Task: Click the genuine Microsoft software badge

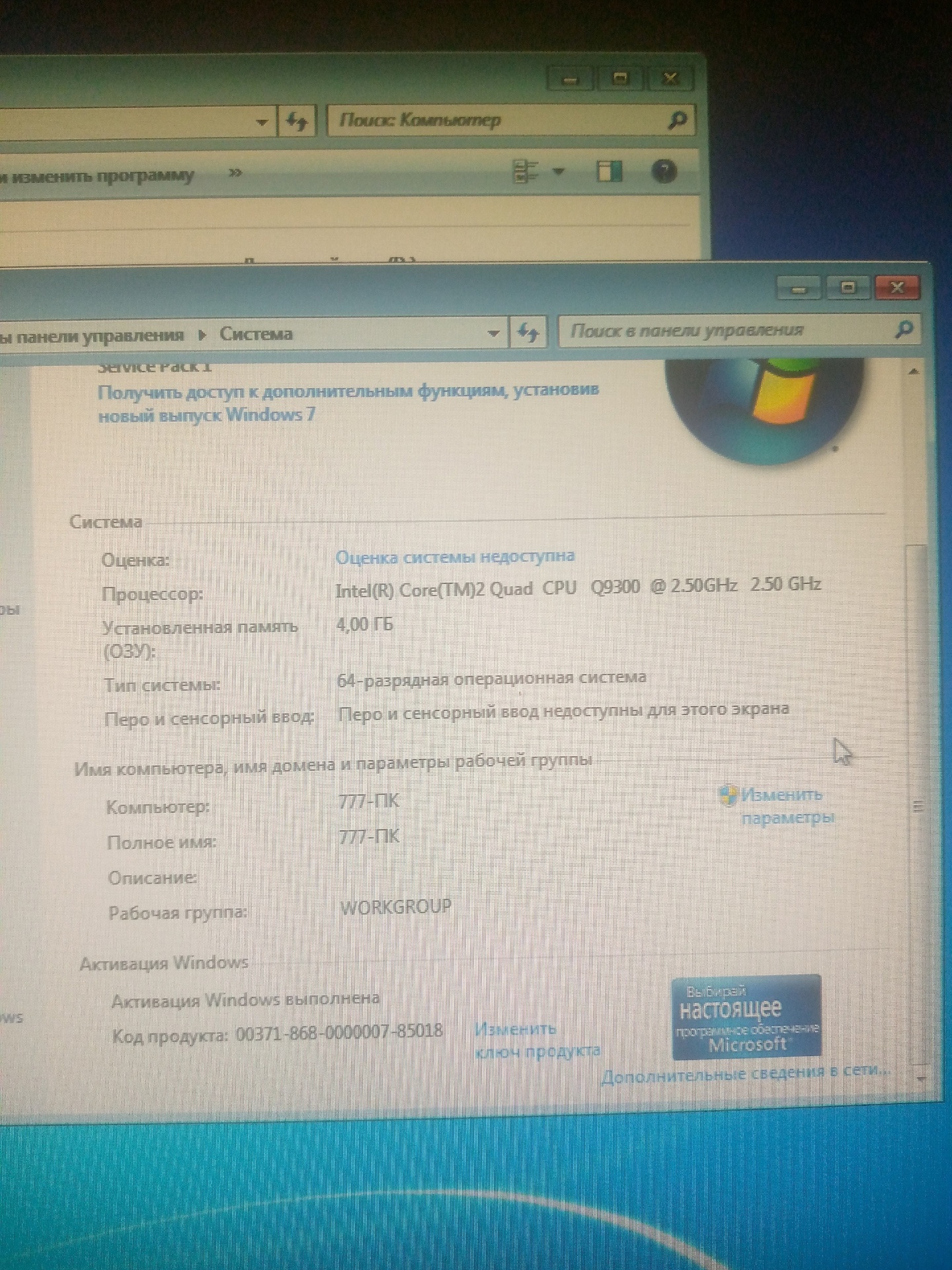Action: (746, 1017)
